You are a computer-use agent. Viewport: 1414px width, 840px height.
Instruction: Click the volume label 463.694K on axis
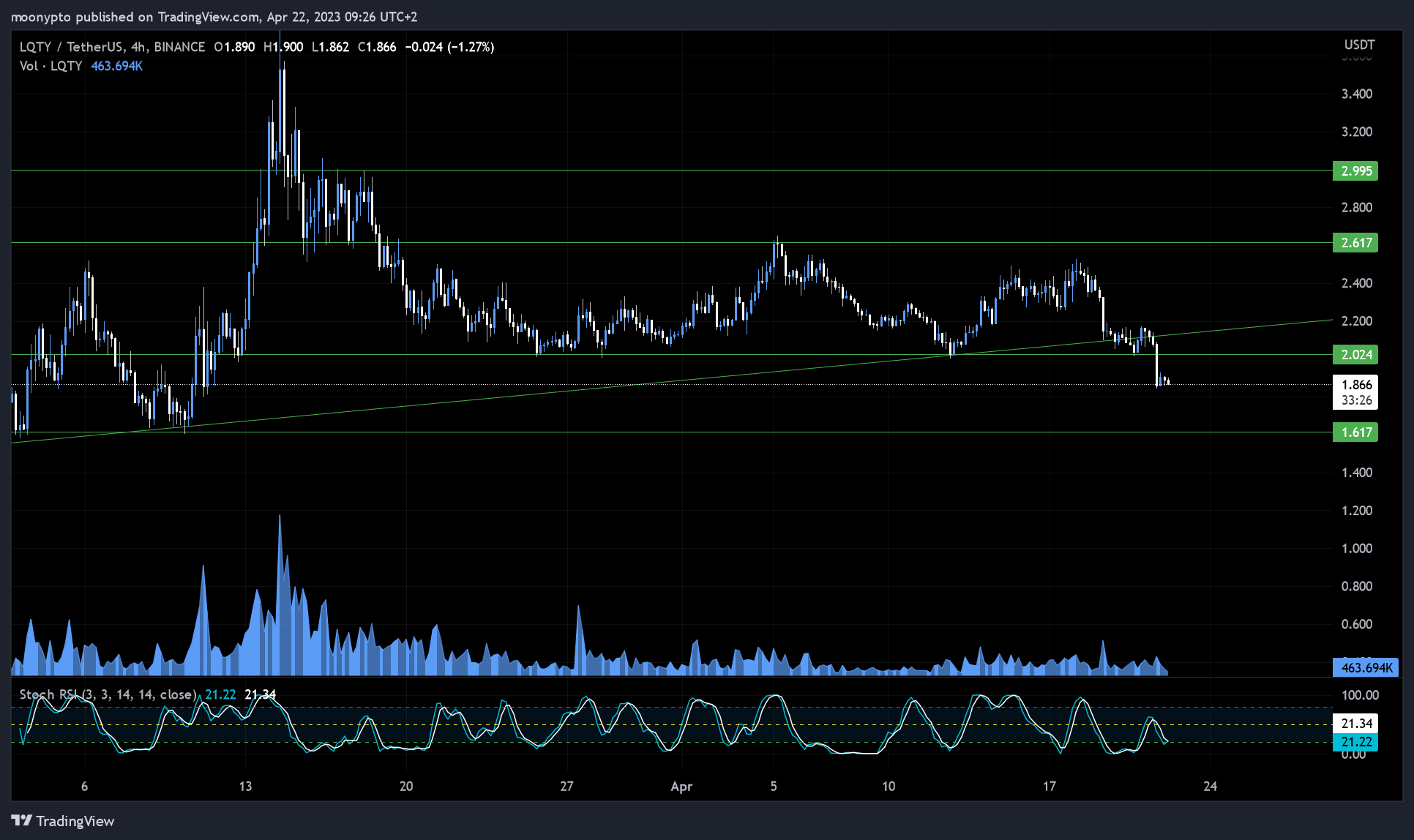tap(1366, 668)
